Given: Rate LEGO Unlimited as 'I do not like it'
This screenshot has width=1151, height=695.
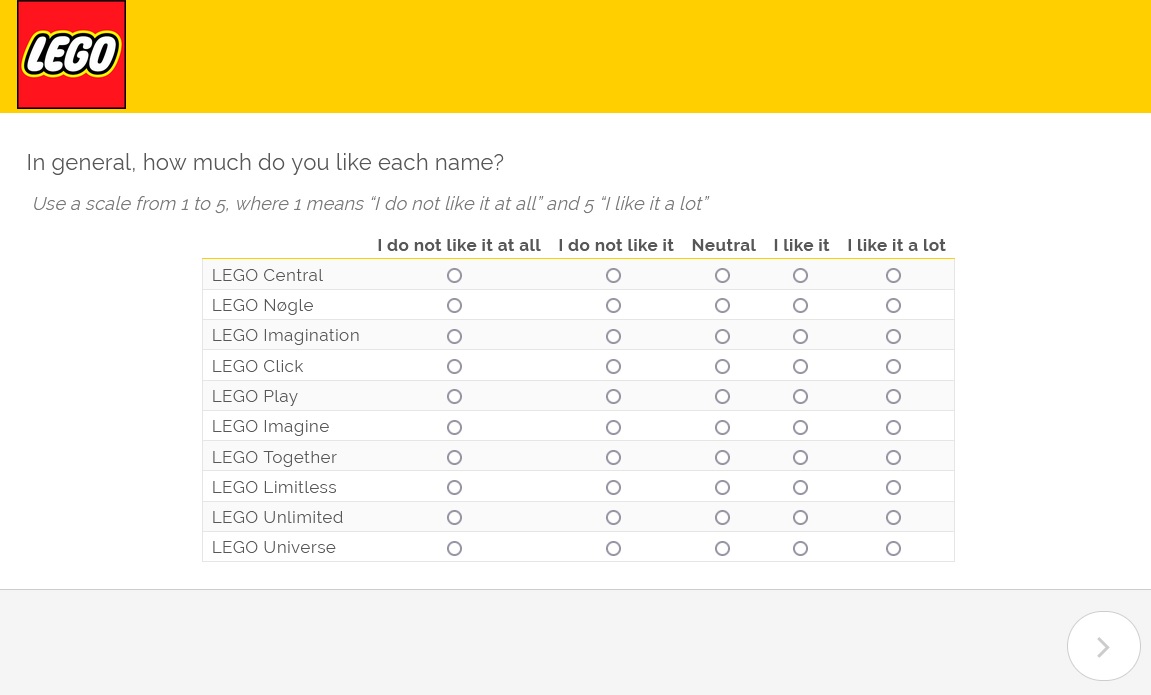Looking at the screenshot, I should (613, 517).
